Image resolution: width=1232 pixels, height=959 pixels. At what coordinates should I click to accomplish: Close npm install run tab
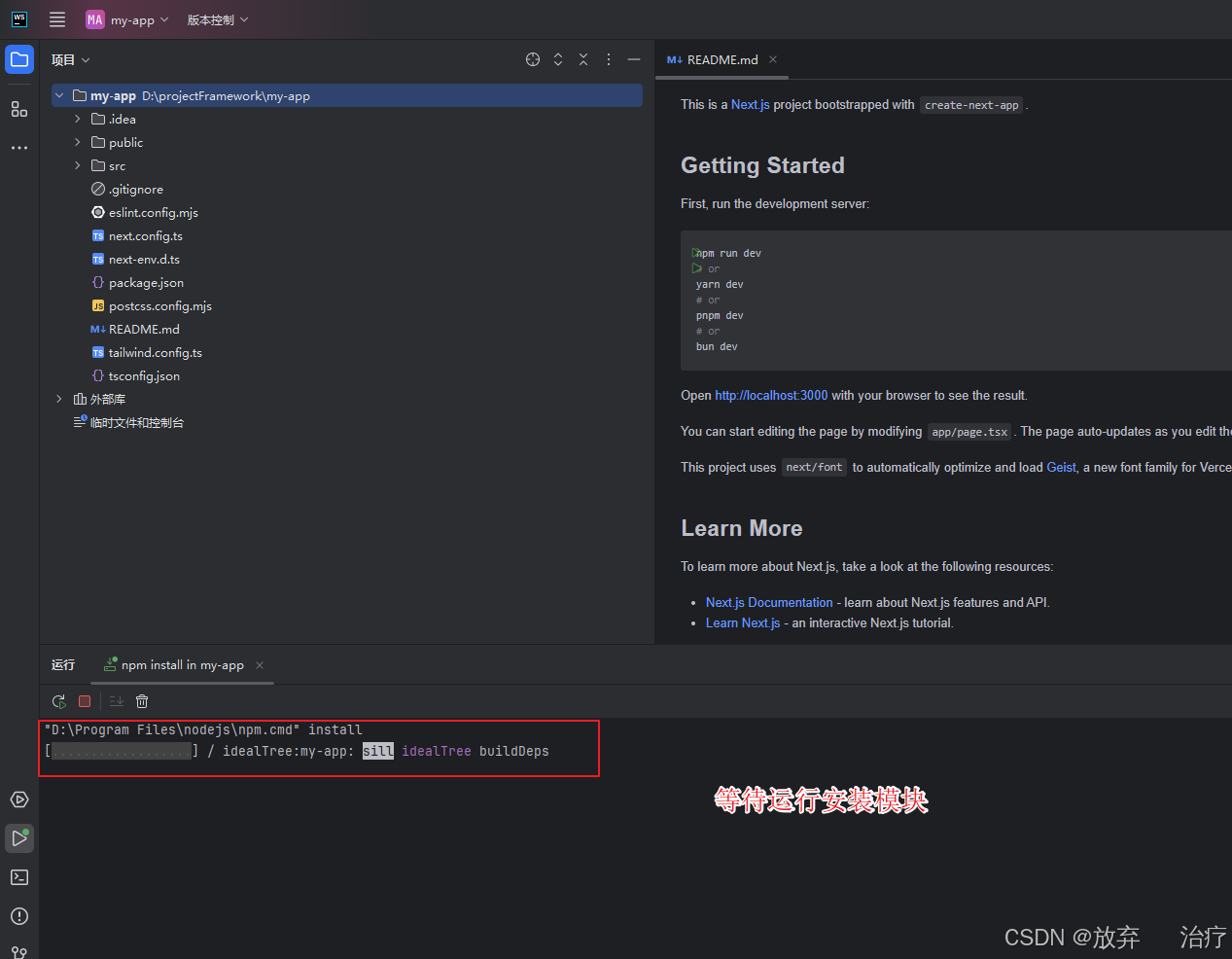260,665
